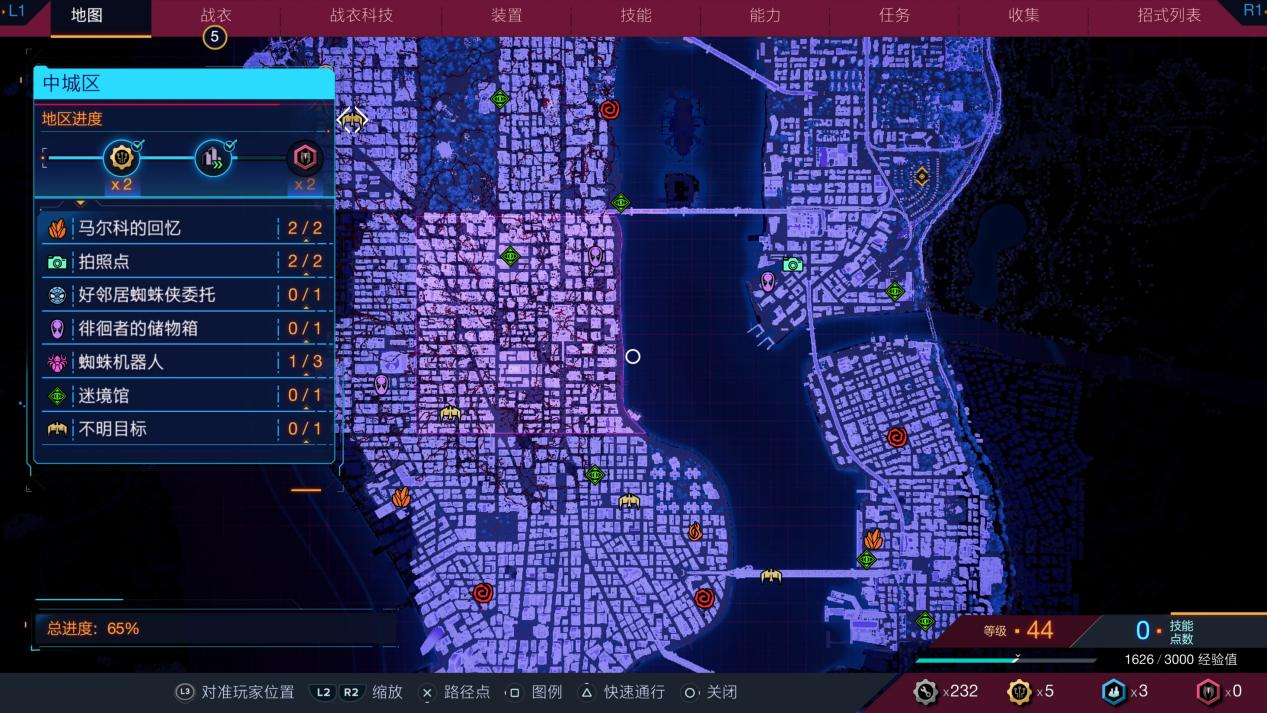
Task: Go to the 能力 tab
Action: point(765,15)
